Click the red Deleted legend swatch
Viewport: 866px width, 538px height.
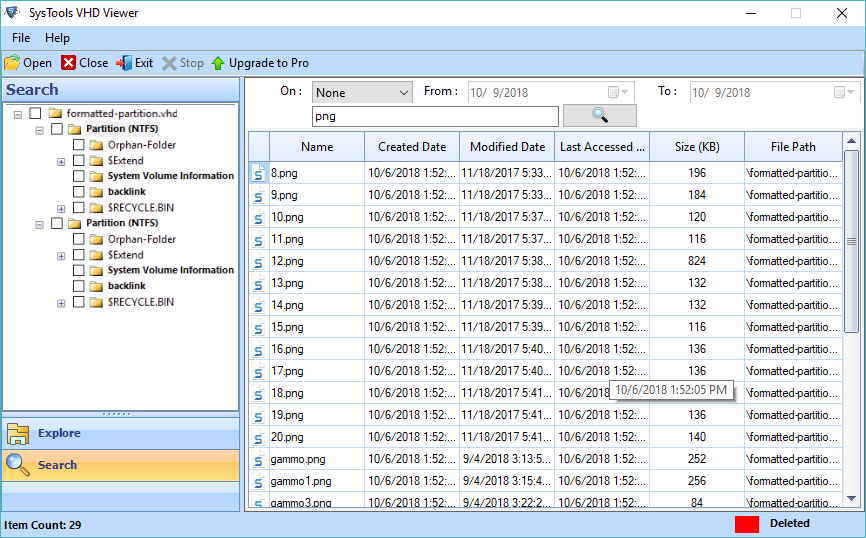[x=747, y=524]
